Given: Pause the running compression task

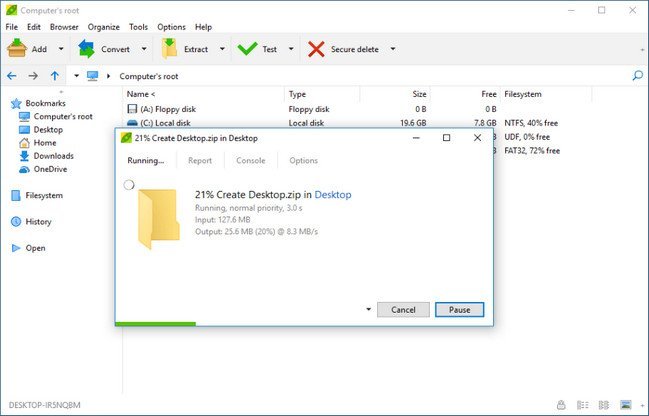Looking at the screenshot, I should (x=459, y=310).
